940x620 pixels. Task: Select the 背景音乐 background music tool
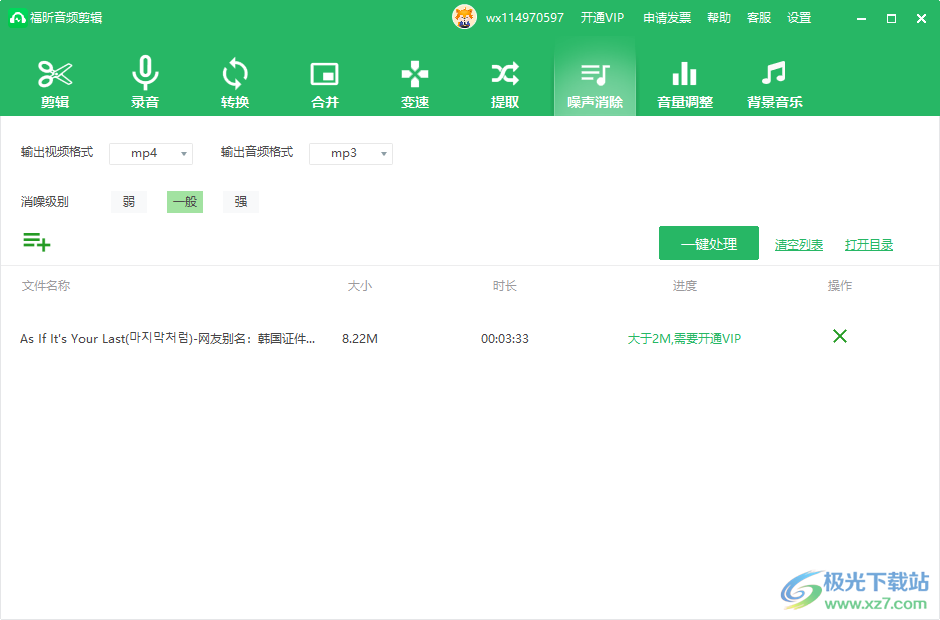click(775, 83)
